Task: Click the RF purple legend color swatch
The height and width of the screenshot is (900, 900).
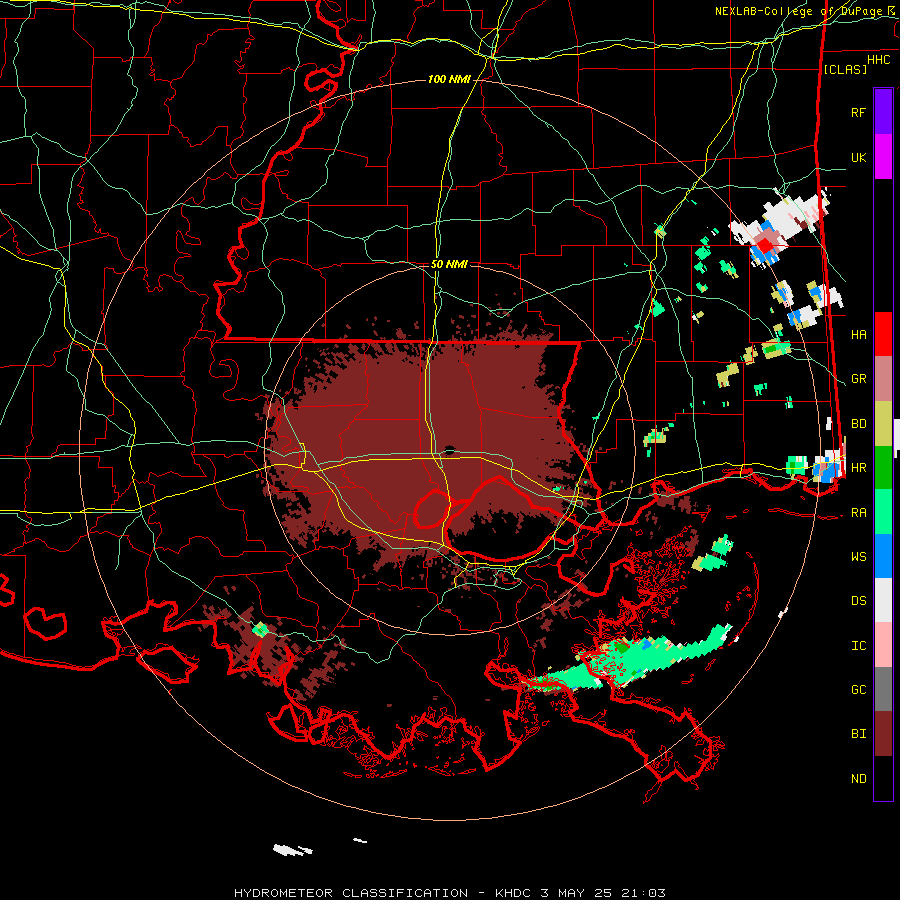Action: (x=883, y=111)
